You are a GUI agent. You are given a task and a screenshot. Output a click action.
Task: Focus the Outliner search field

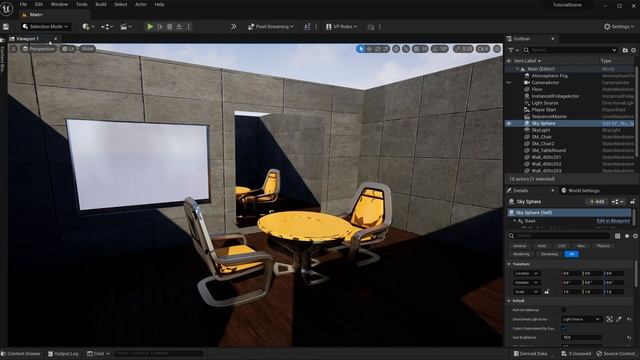(x=570, y=50)
